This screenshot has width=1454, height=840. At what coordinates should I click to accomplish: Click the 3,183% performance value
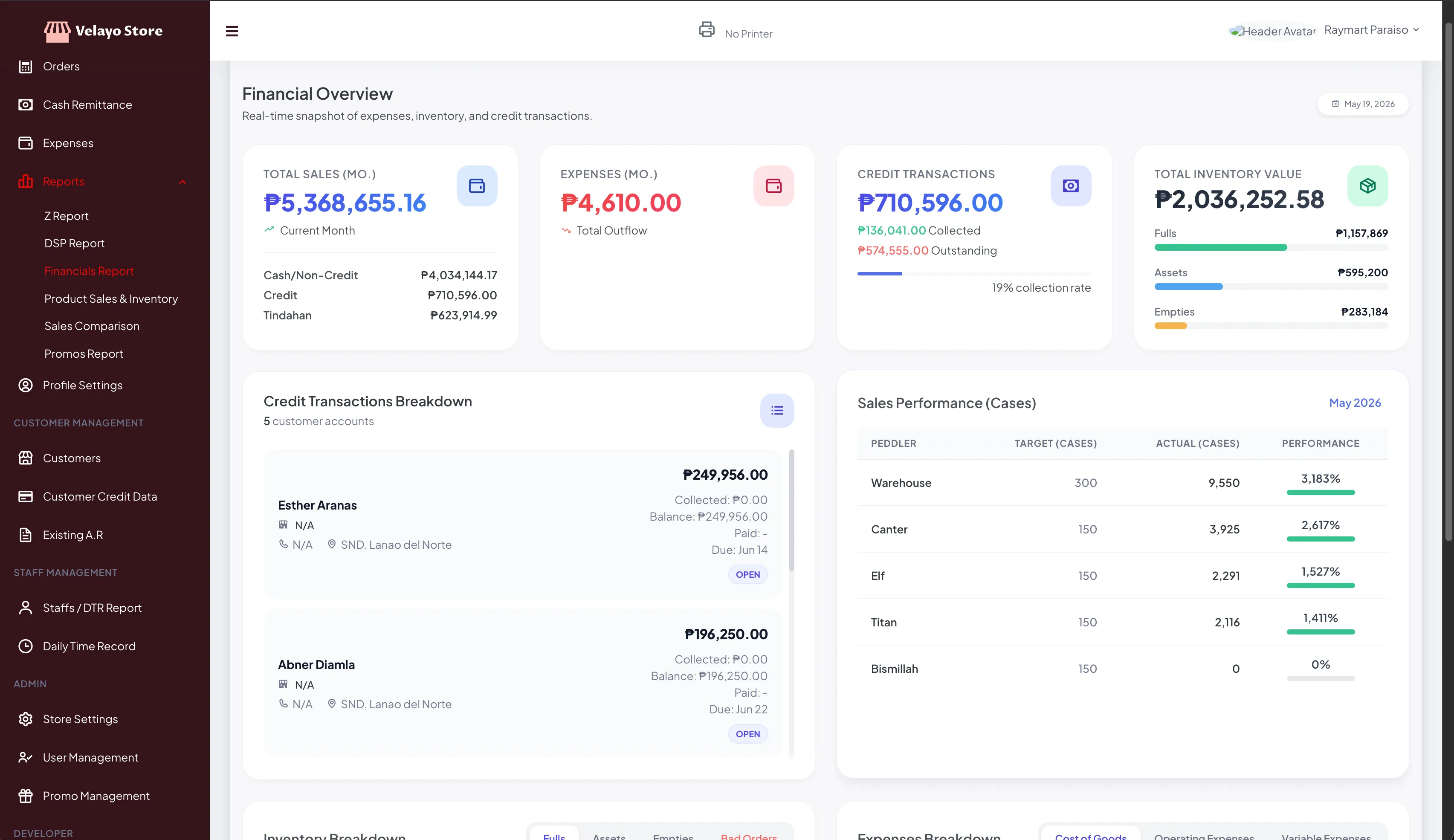click(x=1320, y=478)
